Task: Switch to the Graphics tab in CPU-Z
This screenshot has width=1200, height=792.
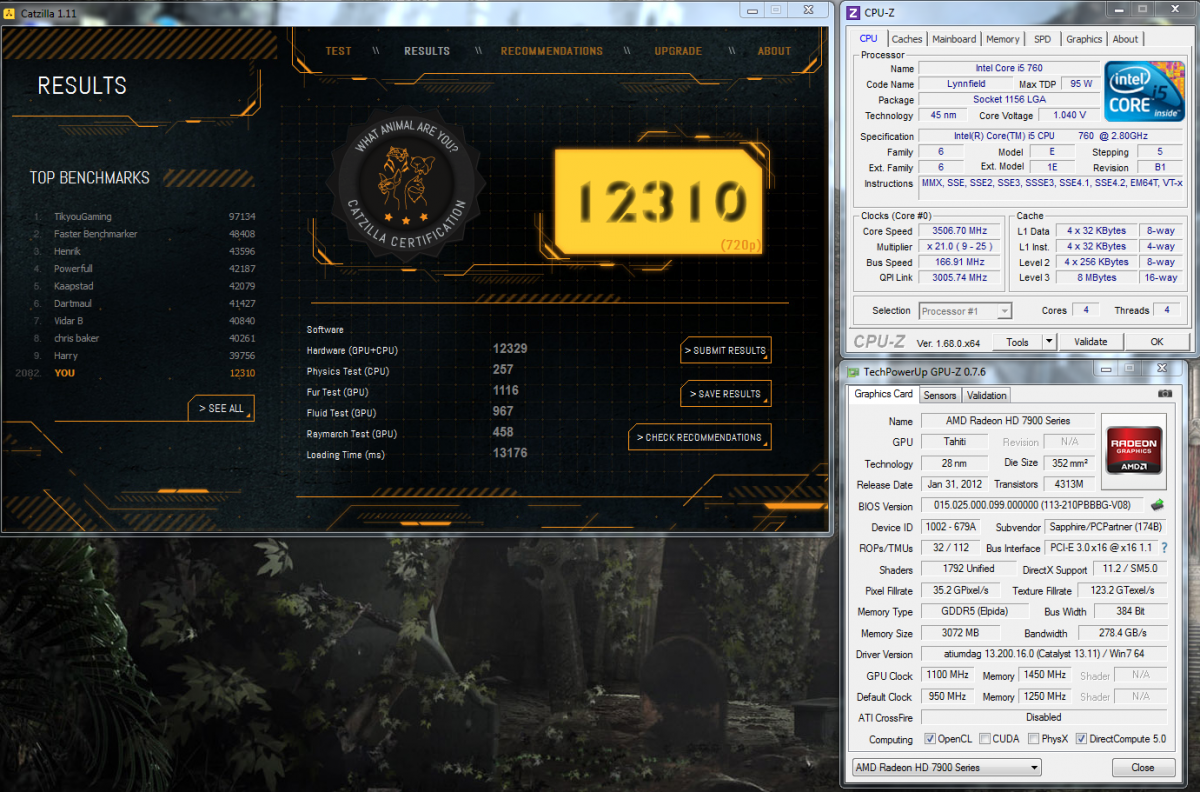Action: coord(1084,39)
